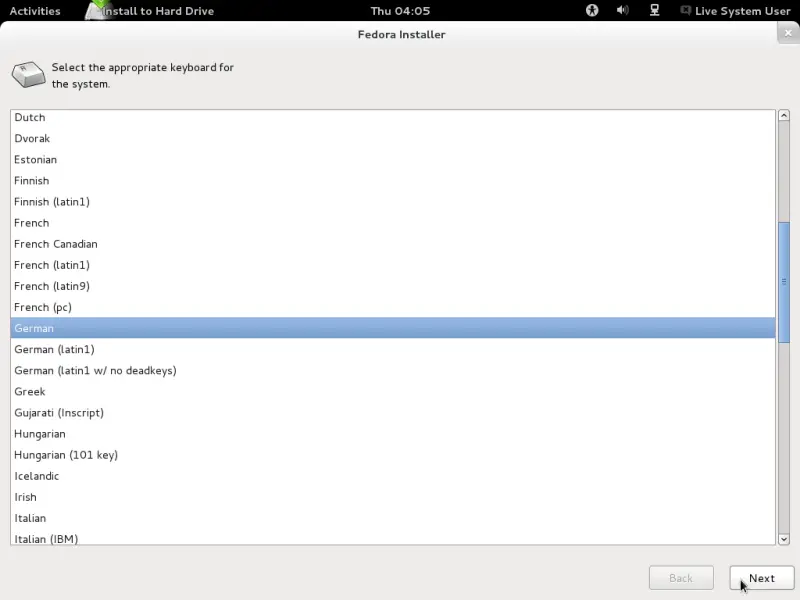Pick French (pc) keyboard
Image resolution: width=800 pixels, height=600 pixels.
pos(393,307)
